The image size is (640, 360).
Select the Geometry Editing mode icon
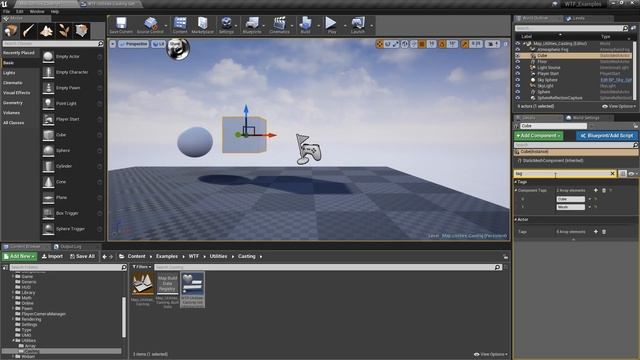[x=81, y=31]
